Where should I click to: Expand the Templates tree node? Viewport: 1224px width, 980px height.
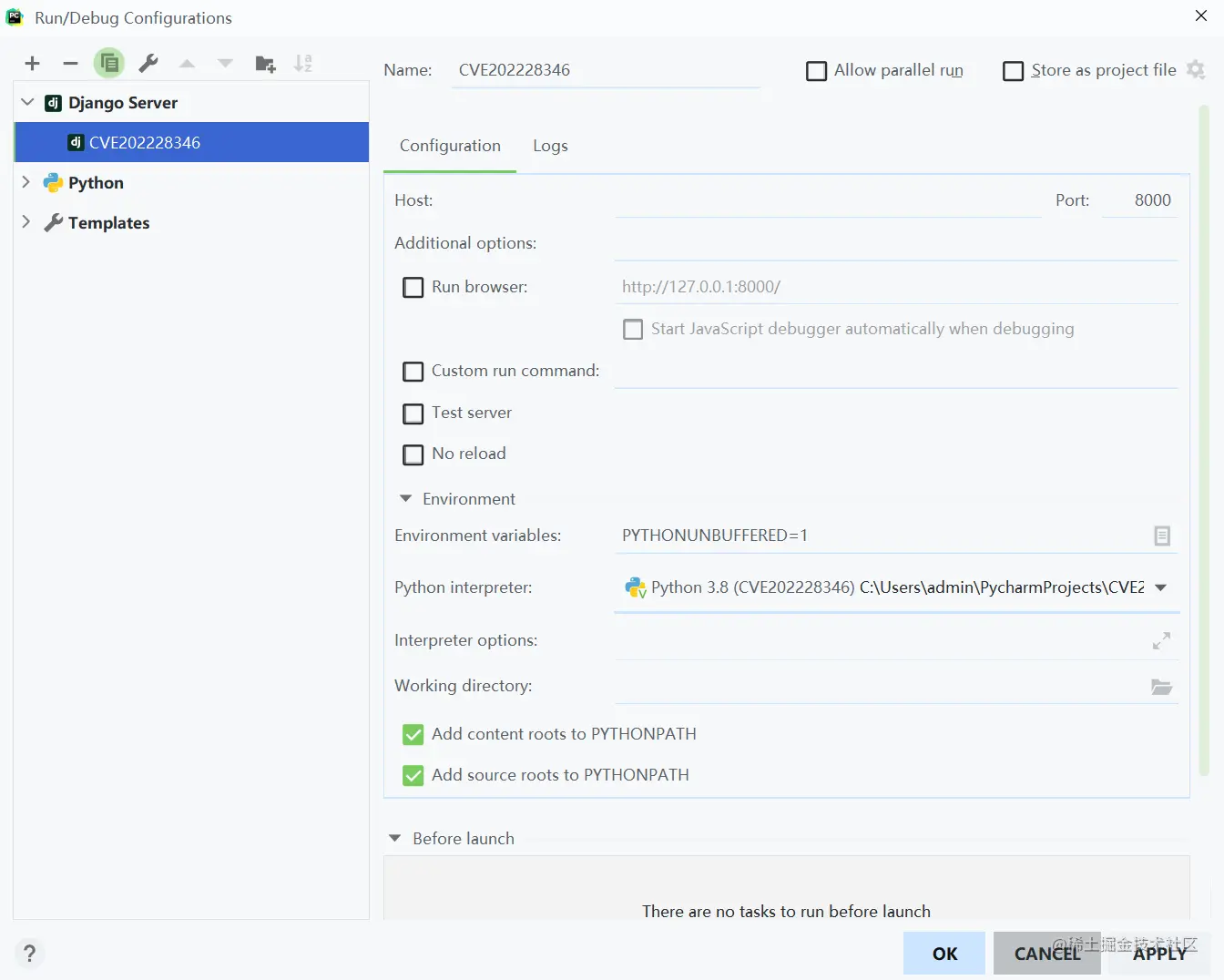click(25, 222)
